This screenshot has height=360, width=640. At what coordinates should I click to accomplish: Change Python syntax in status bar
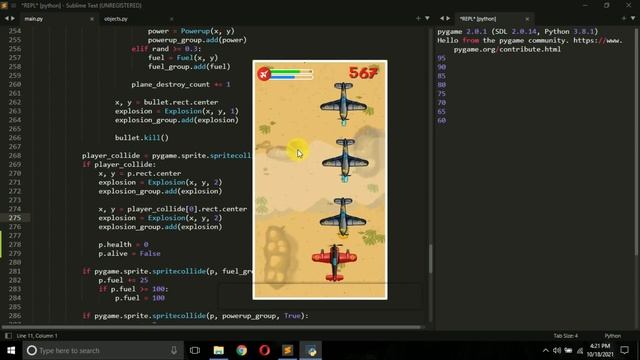(613, 336)
